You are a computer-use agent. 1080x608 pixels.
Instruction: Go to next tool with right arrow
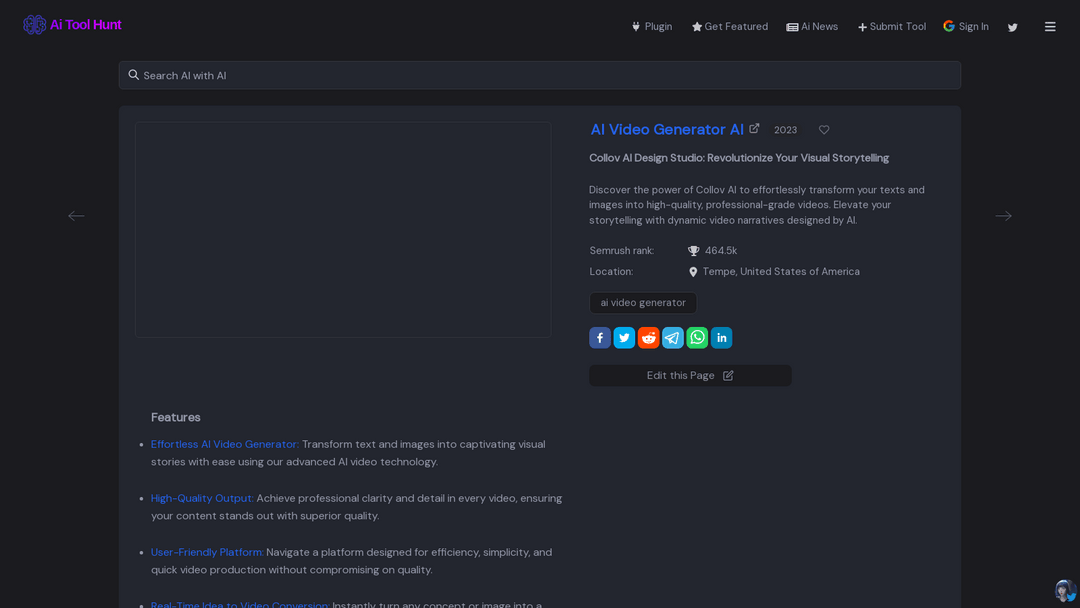tap(1003, 216)
